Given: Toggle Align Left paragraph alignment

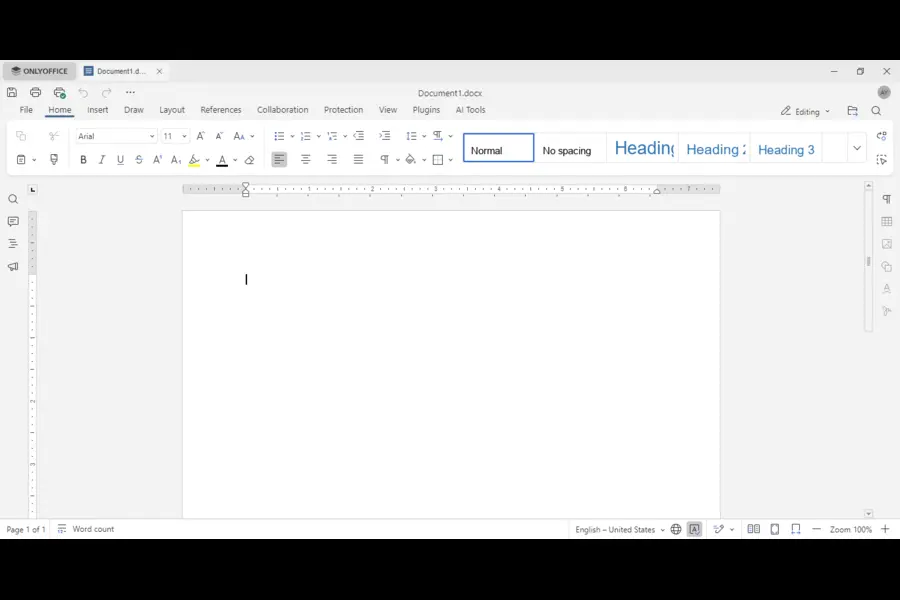Looking at the screenshot, I should [279, 160].
